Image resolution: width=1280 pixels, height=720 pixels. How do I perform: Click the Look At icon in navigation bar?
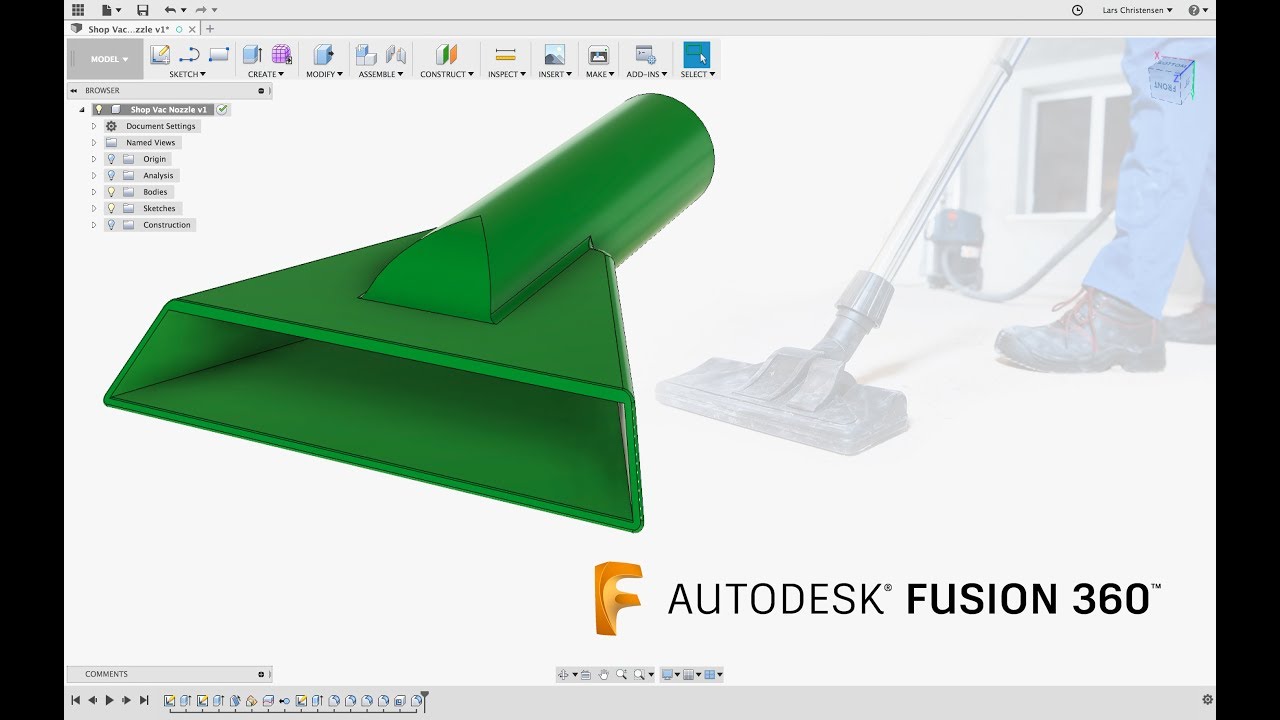click(x=586, y=675)
